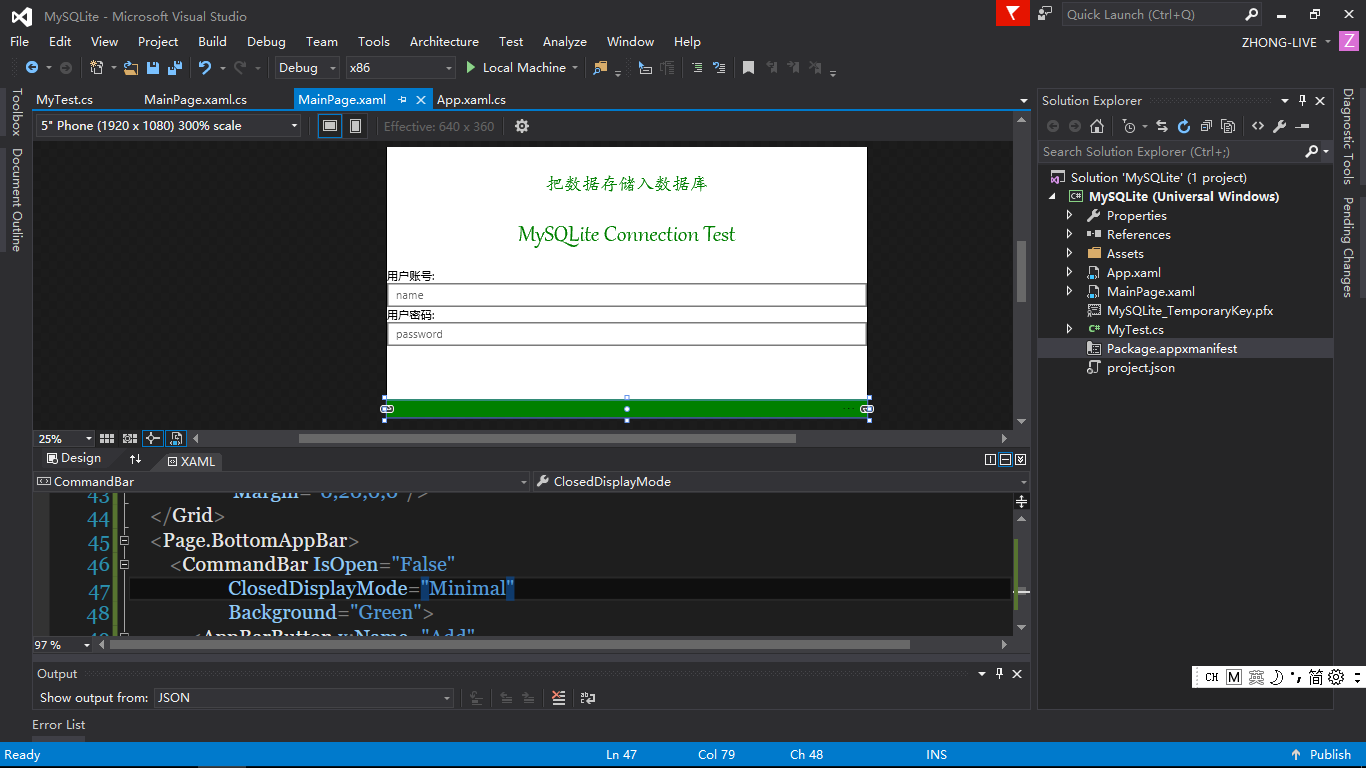This screenshot has width=1366, height=768.
Task: Click the designer horizontal scrollbar thumb
Action: click(547, 438)
